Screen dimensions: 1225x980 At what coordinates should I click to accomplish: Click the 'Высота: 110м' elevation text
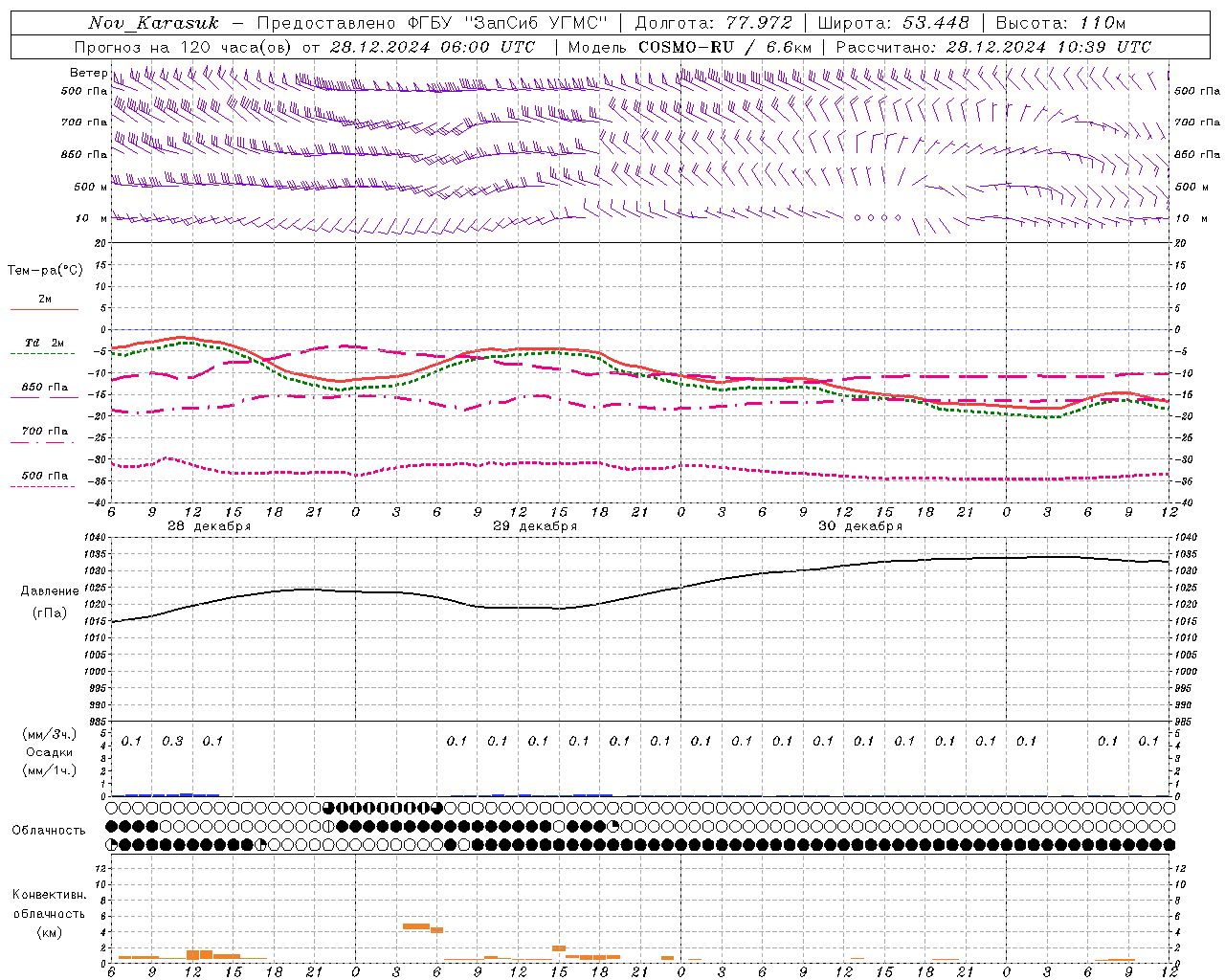click(1060, 23)
